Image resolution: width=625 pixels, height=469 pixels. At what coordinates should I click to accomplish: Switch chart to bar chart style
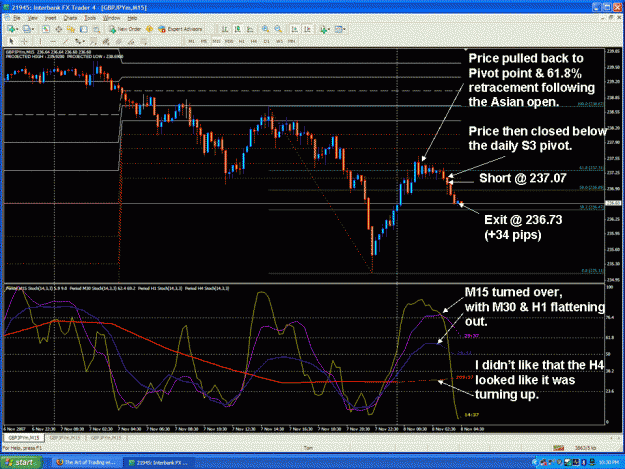point(225,29)
